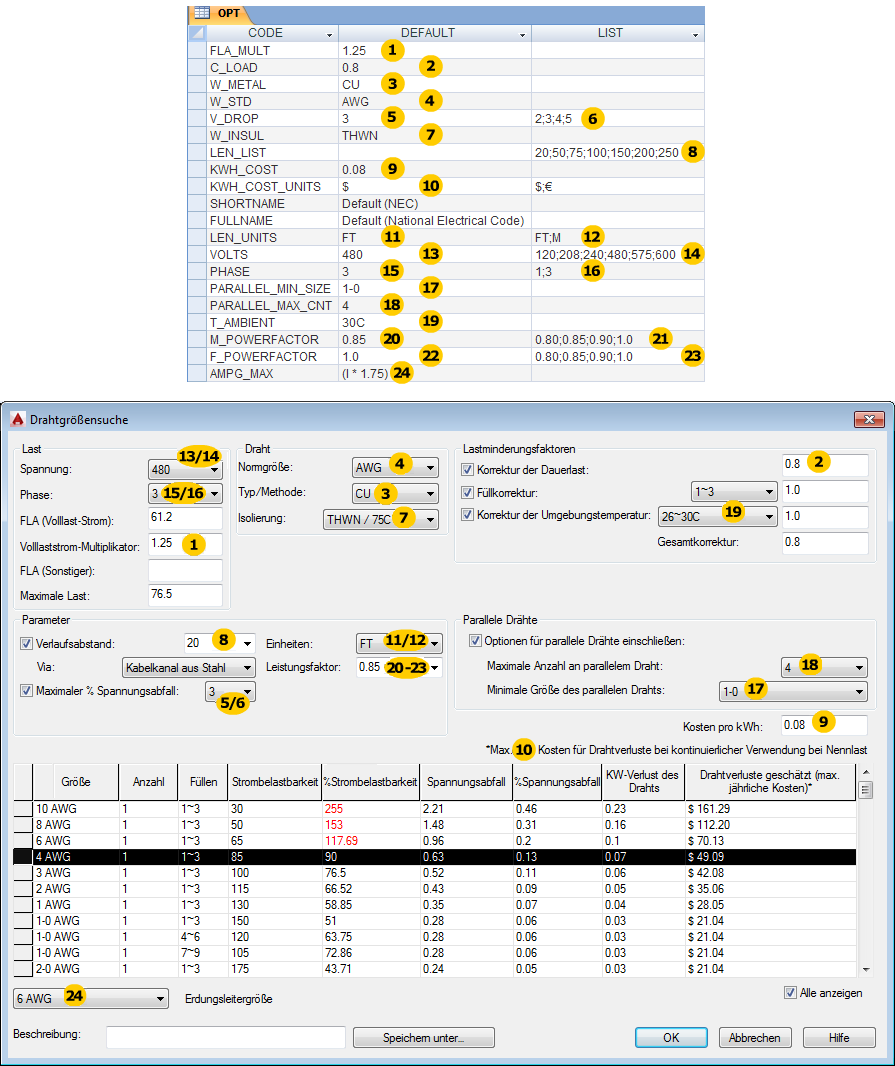The height and width of the screenshot is (1066, 895).
Task: Click the OPT table icon
Action: (x=202, y=13)
